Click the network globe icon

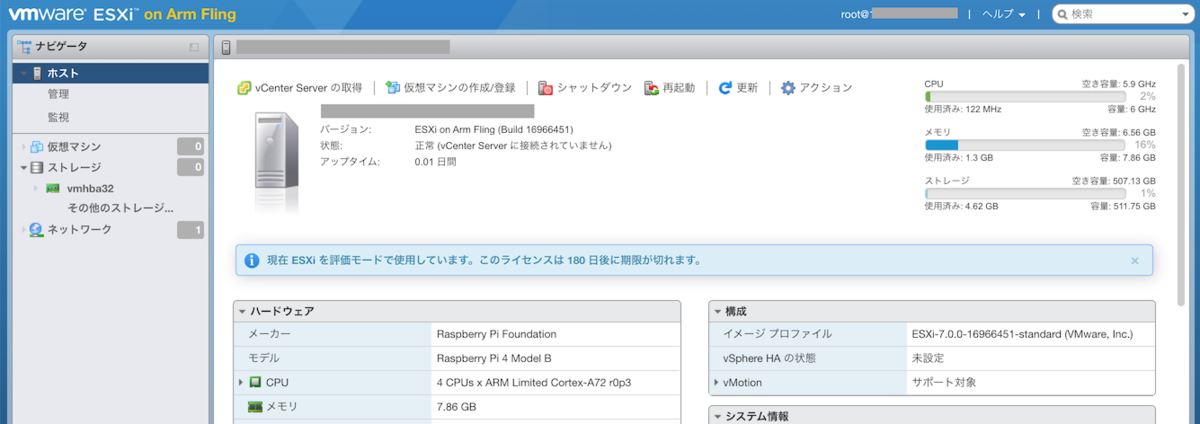[x=37, y=230]
